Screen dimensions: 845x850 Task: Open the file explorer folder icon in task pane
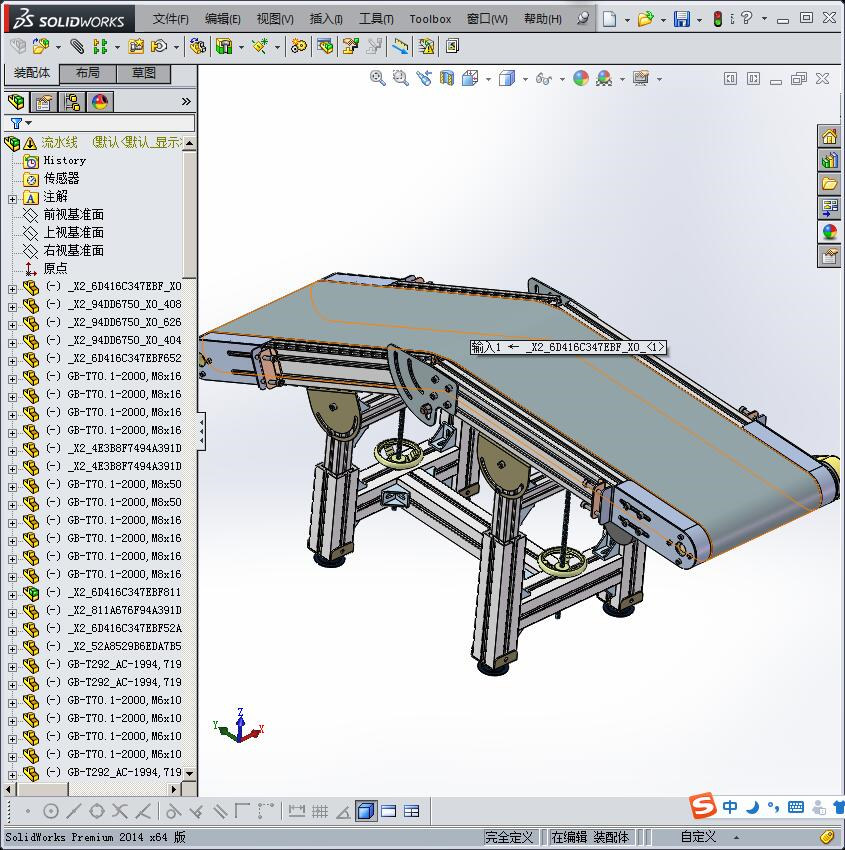point(829,184)
